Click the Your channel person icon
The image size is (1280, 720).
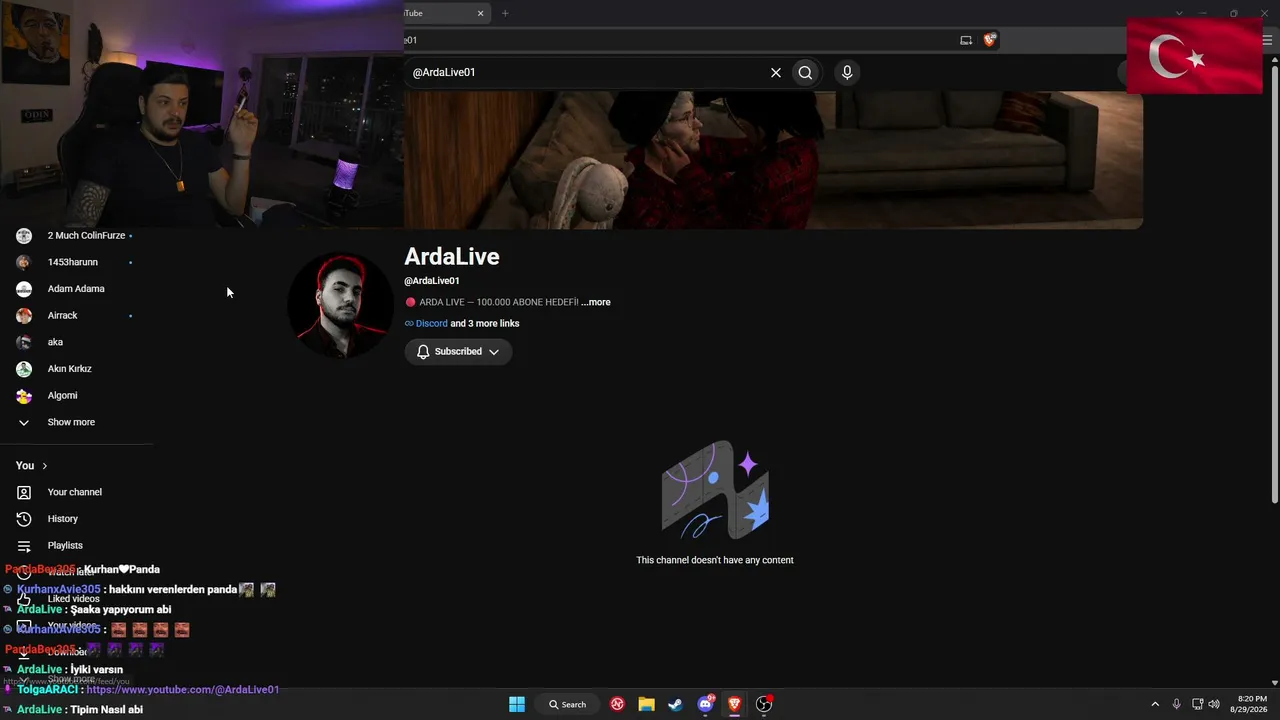(x=24, y=492)
